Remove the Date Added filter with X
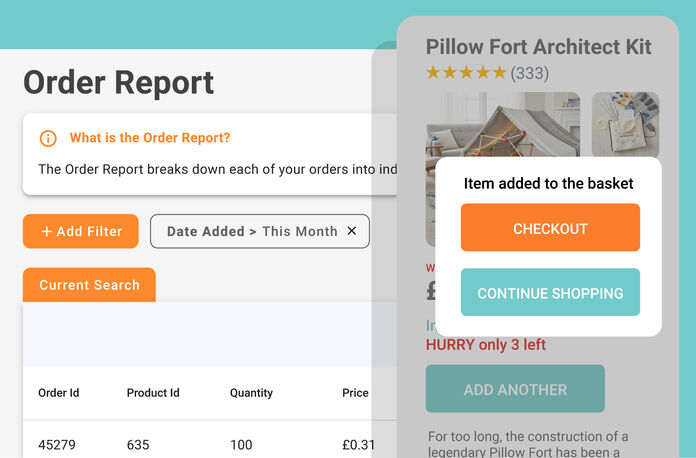Image resolution: width=696 pixels, height=458 pixels. pos(351,231)
